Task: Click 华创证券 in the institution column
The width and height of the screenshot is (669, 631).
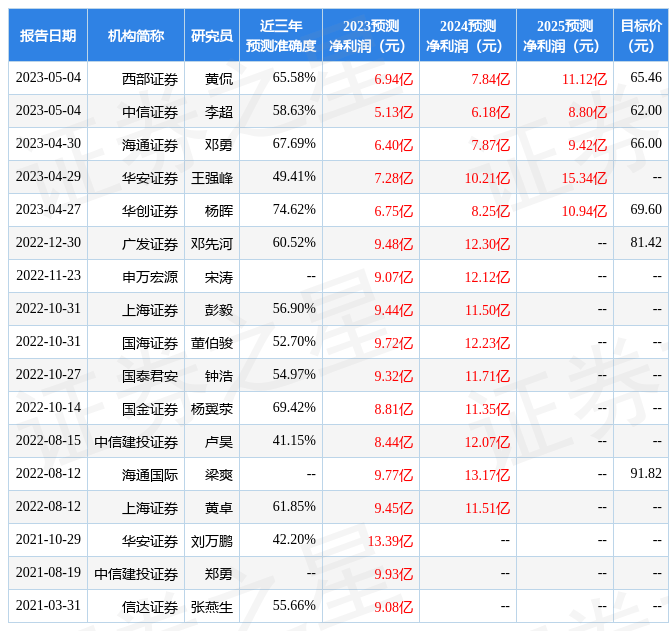Action: click(150, 211)
